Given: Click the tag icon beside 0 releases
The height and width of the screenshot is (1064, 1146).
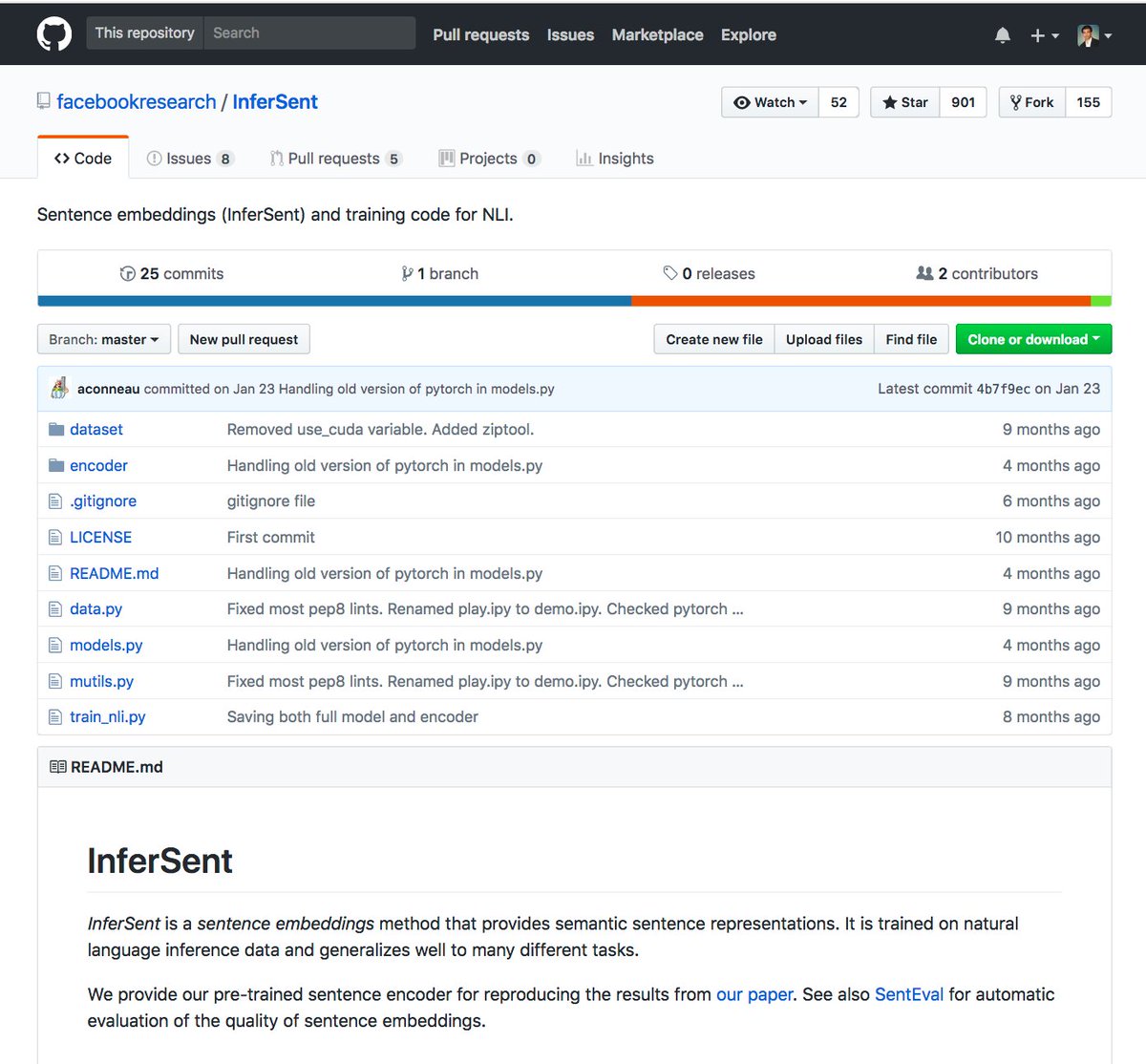Looking at the screenshot, I should point(670,274).
